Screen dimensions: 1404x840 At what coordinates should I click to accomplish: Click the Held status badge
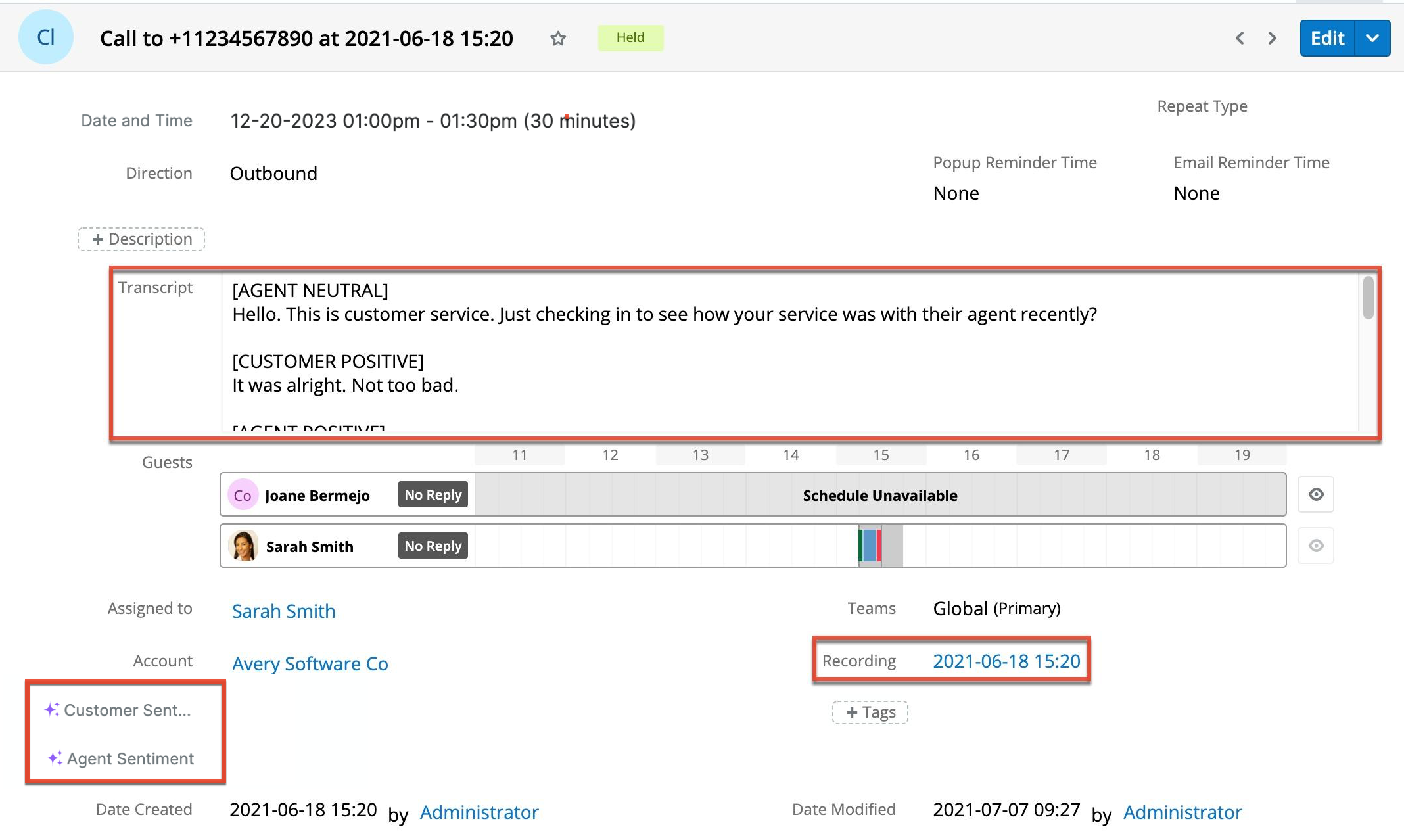pyautogui.click(x=630, y=37)
